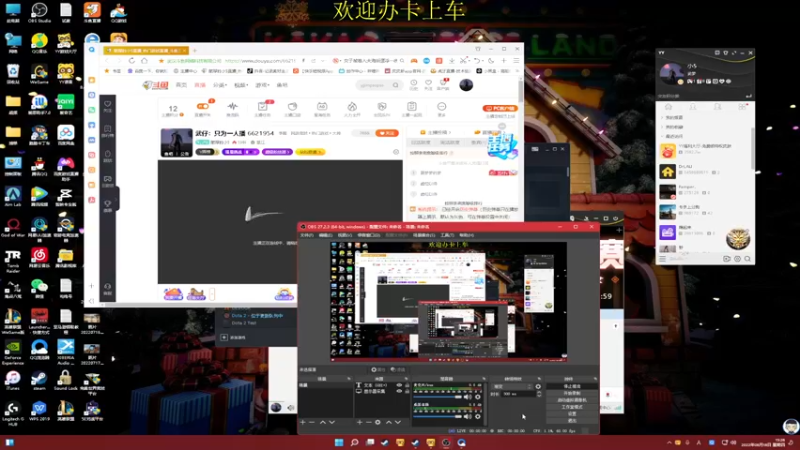Screen dimensions: 800x450
Task: Click OBS 停止推流 button
Action: pyautogui.click(x=572, y=386)
